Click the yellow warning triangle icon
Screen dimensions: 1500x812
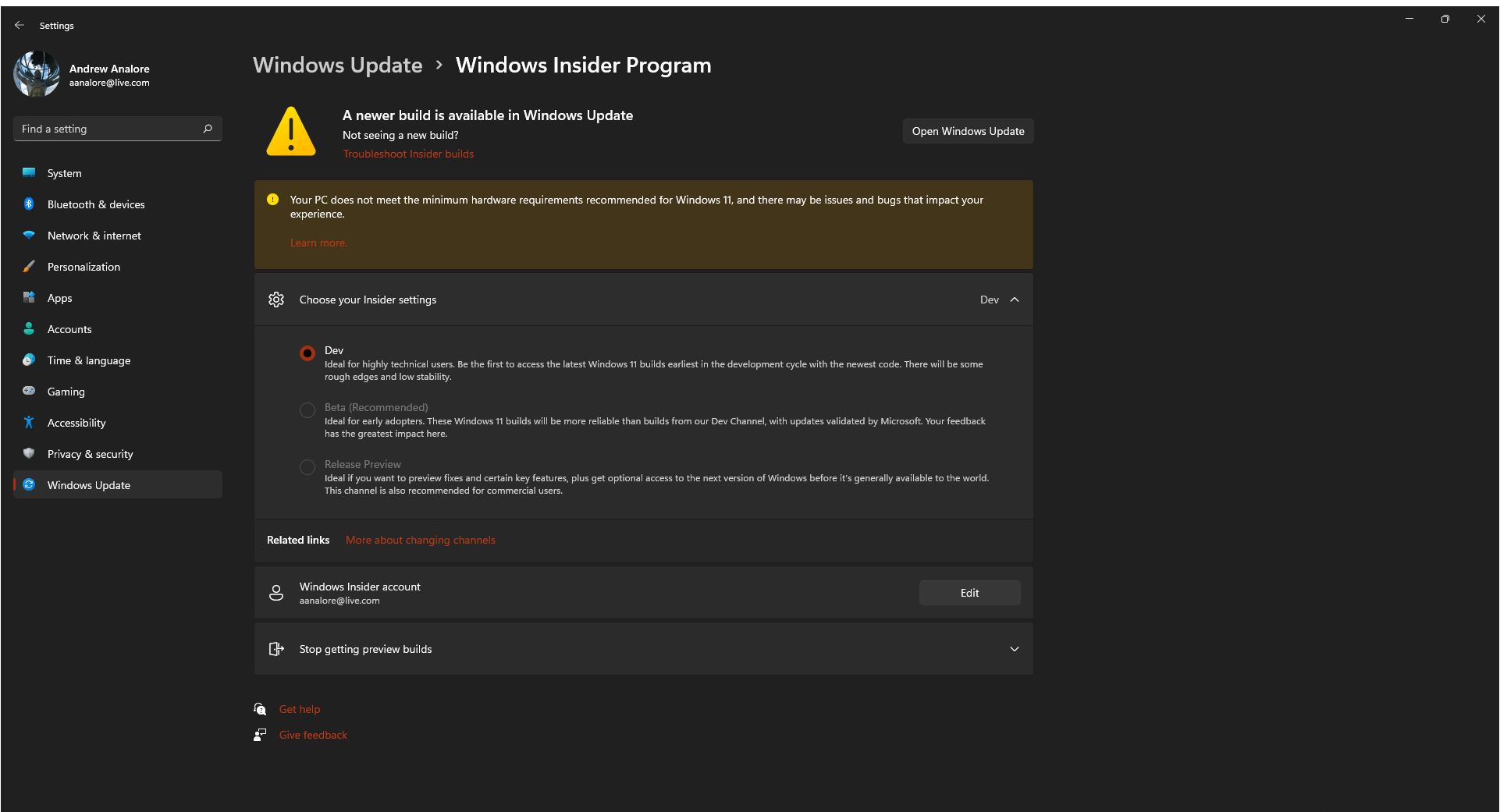tap(291, 132)
